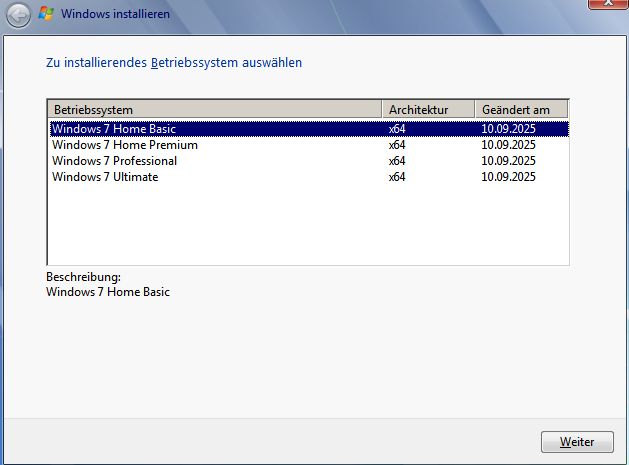Go back with the round arrow button
Screen dimensions: 629x465
(x=18, y=15)
